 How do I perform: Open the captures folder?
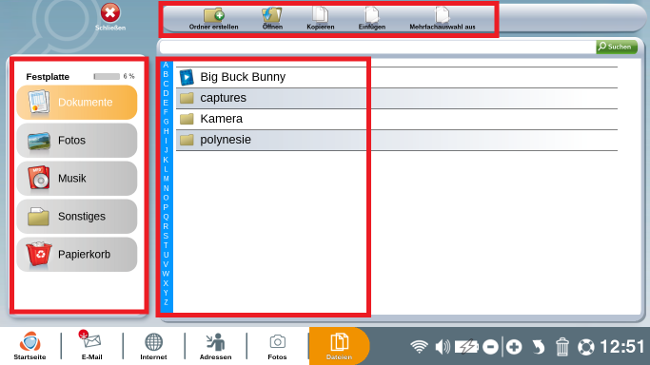(397, 98)
